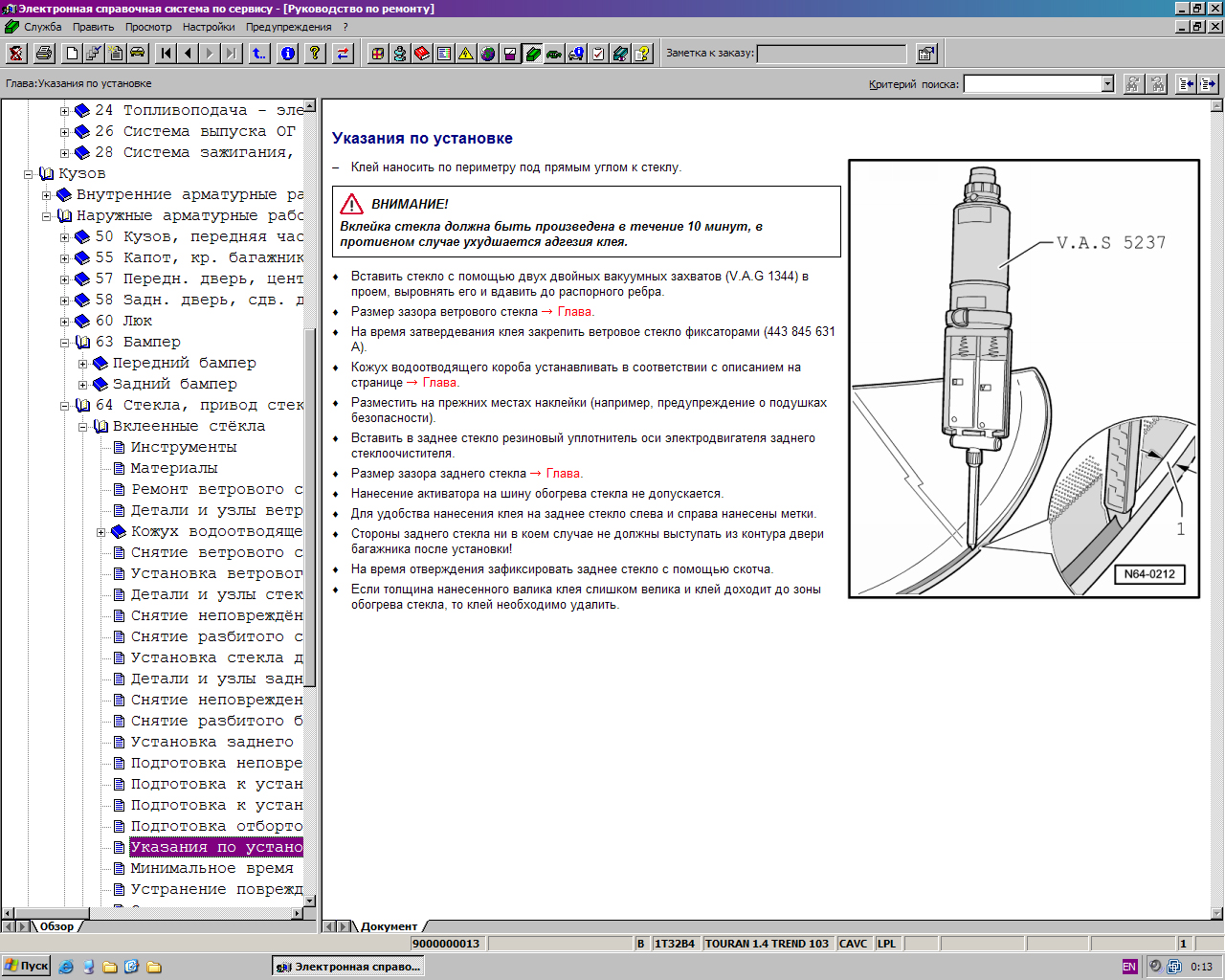Click the yellow question mark help icon
The image size is (1225, 980).
[314, 54]
